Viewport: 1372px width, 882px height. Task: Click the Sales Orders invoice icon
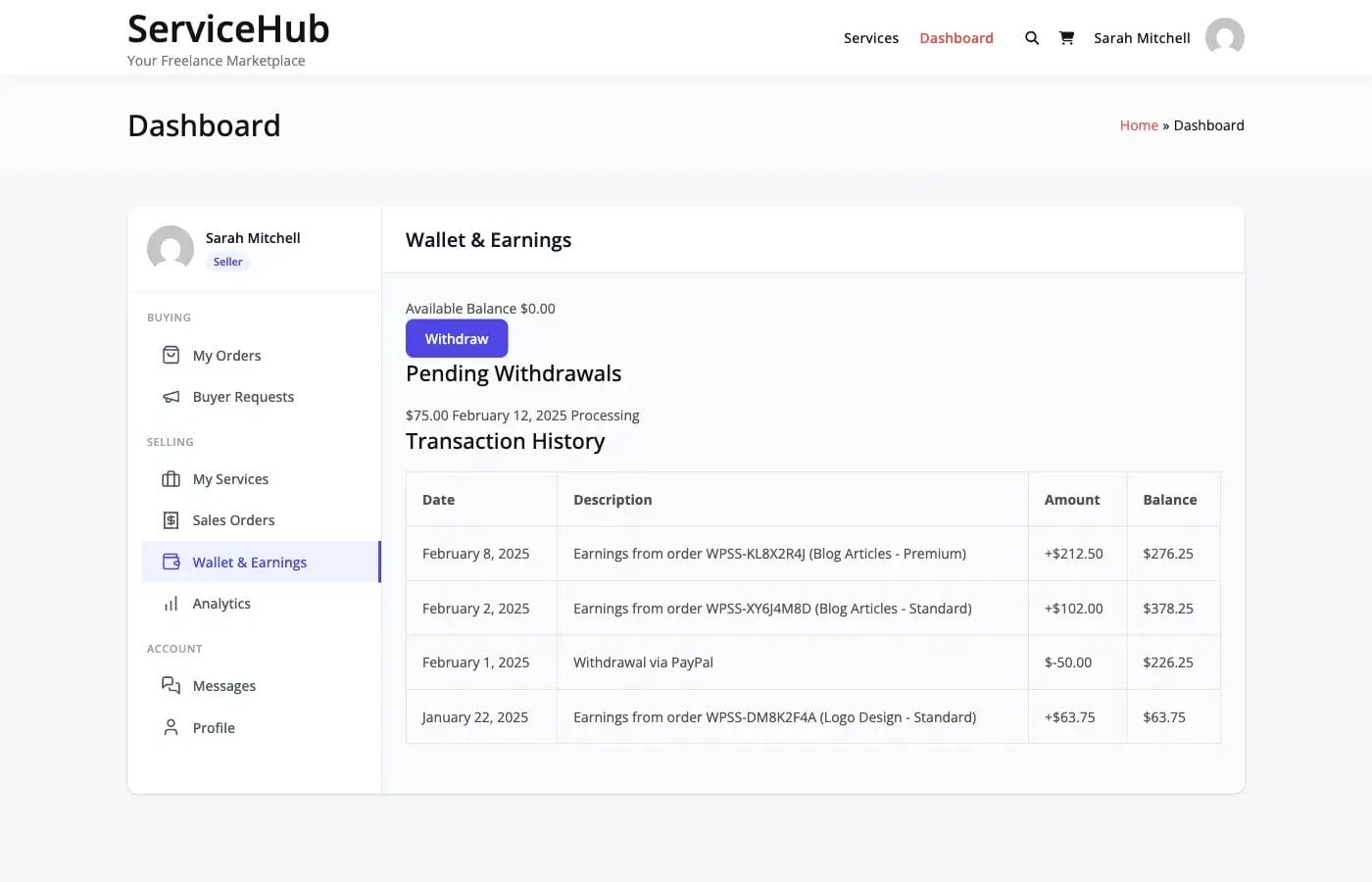[171, 519]
